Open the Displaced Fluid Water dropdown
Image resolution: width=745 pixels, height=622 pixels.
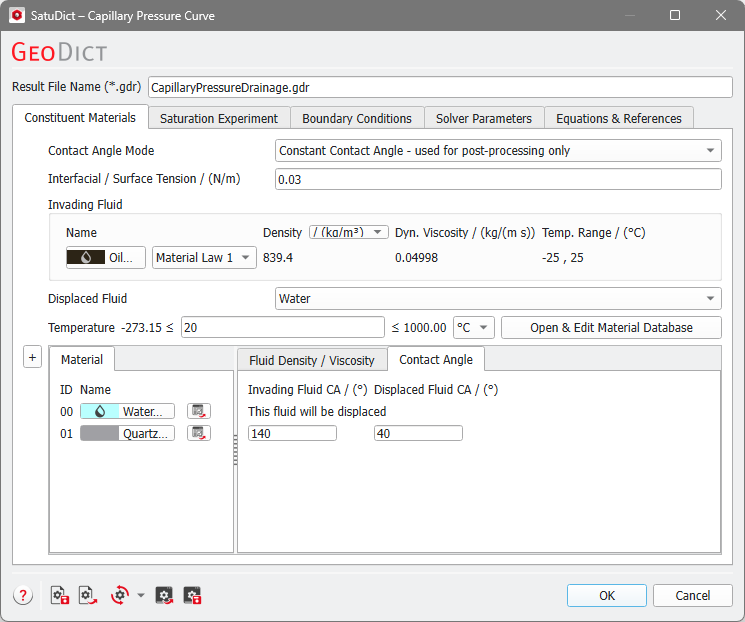pos(498,298)
